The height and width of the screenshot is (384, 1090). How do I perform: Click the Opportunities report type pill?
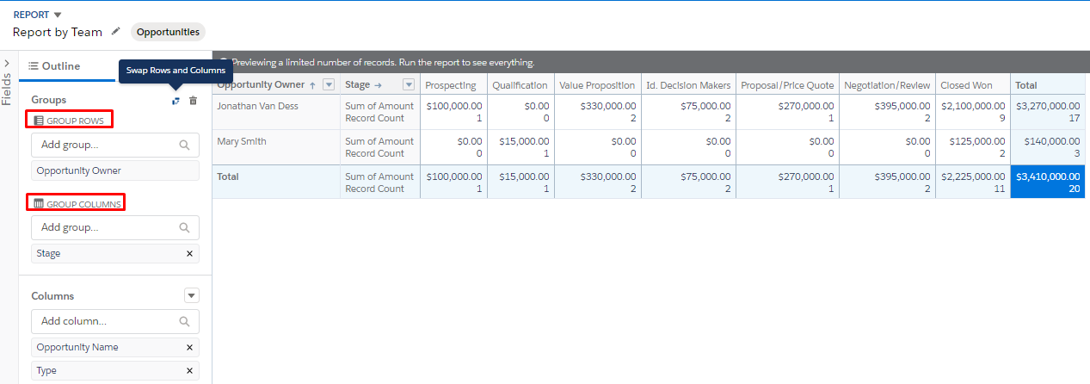click(168, 32)
